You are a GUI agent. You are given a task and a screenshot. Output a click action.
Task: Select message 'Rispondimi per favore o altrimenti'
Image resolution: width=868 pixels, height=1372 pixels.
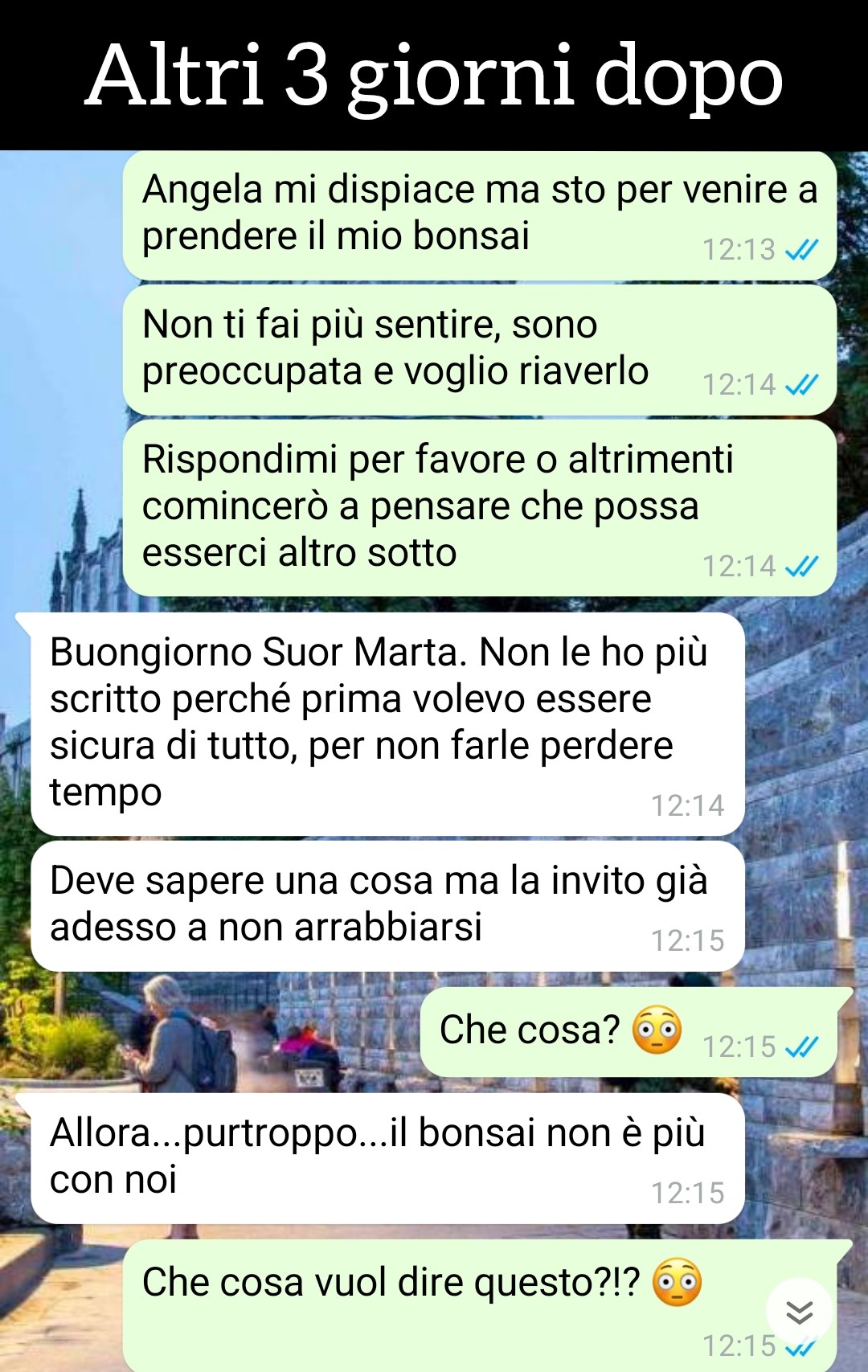point(480,508)
